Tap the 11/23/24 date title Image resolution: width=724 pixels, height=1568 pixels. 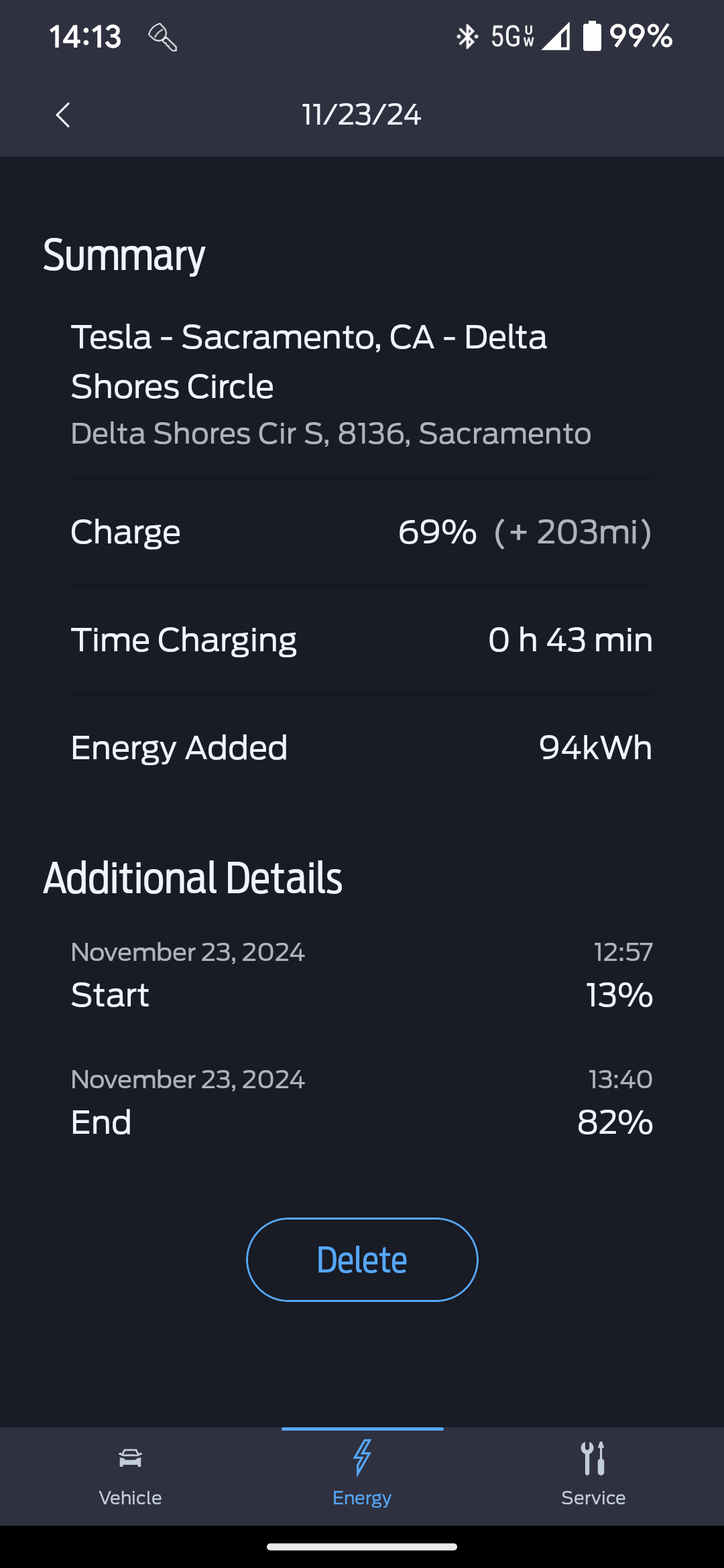coord(361,115)
